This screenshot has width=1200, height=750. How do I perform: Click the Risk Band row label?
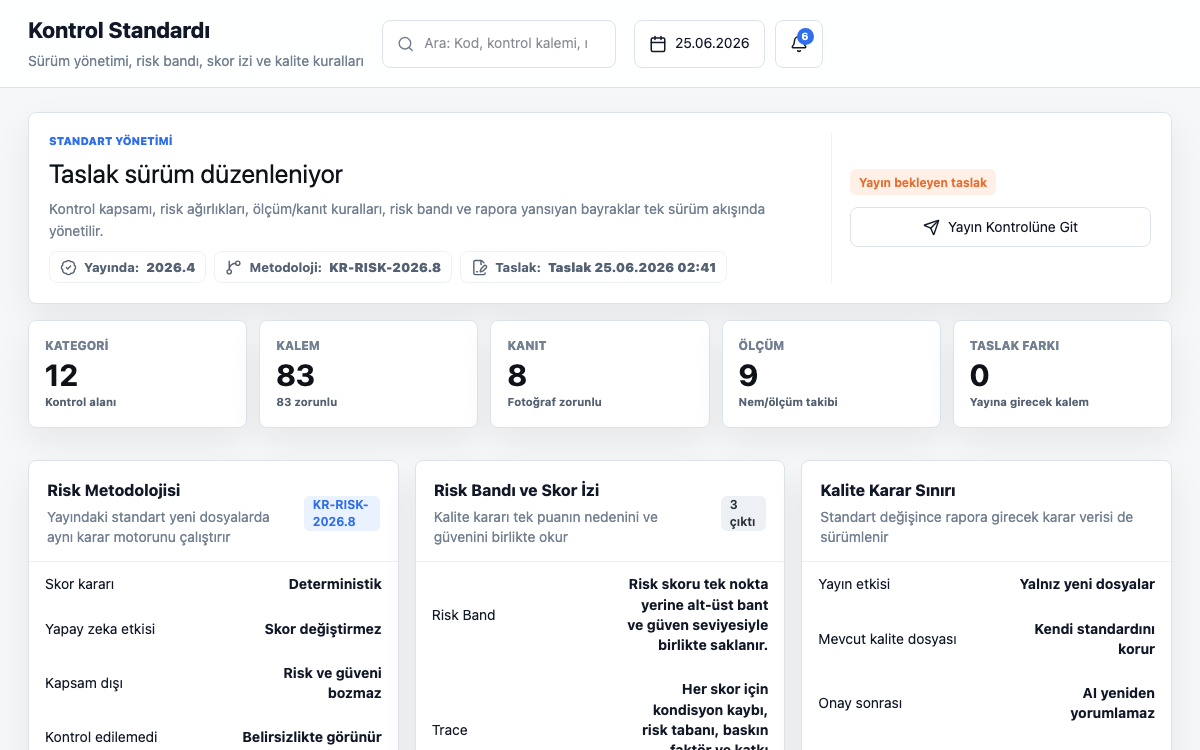463,615
